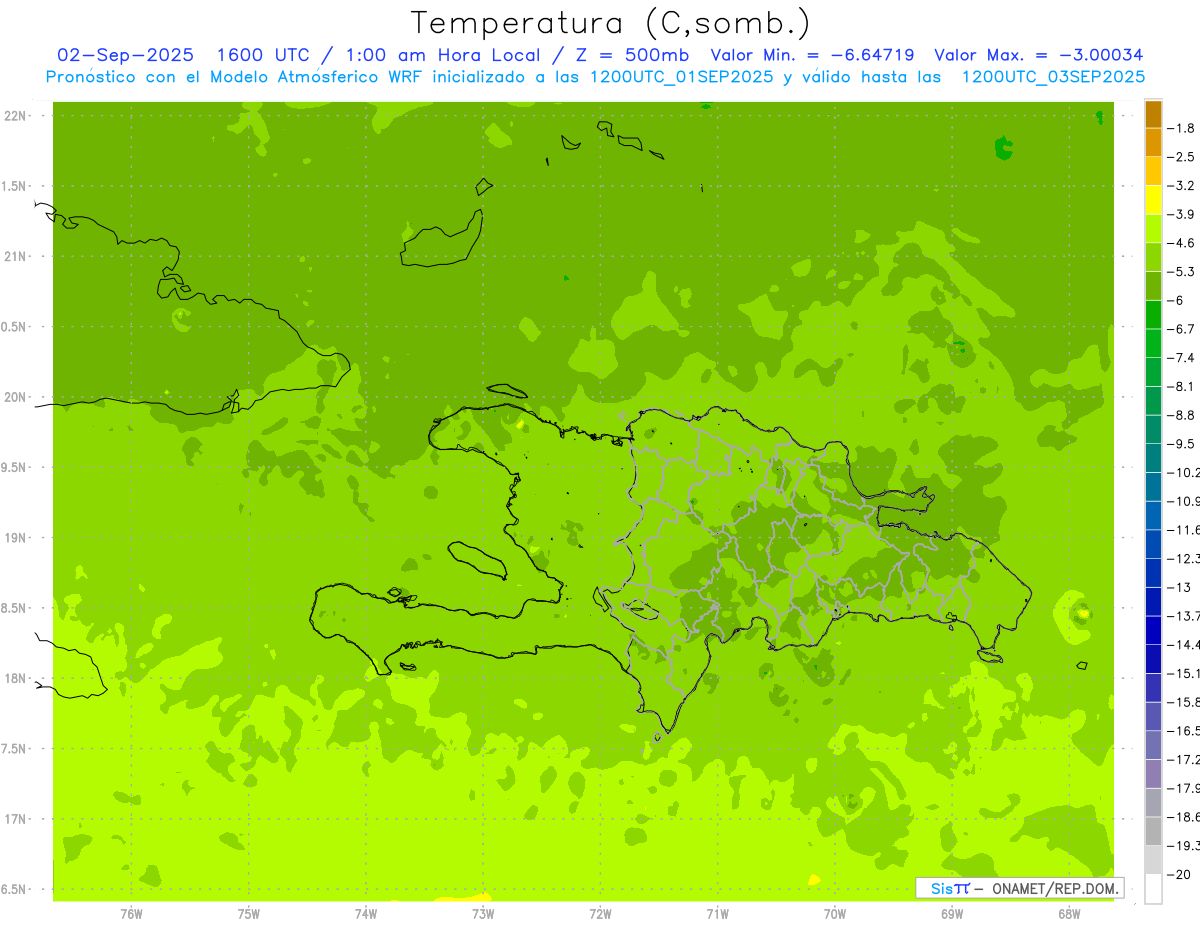Click the bright green swatch between -6 and -6.7
Viewport: 1200px width, 927px height.
(1153, 315)
